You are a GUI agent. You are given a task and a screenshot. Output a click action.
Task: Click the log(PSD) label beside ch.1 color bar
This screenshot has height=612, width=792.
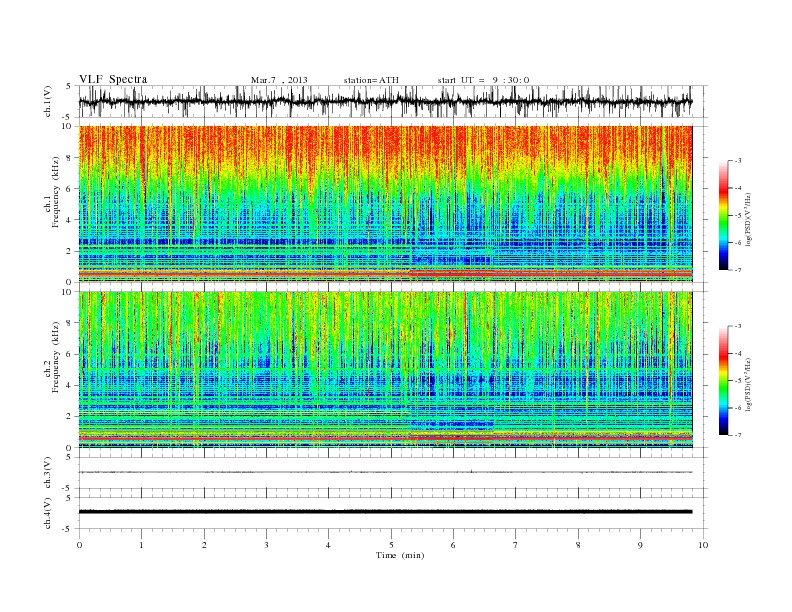pos(748,218)
